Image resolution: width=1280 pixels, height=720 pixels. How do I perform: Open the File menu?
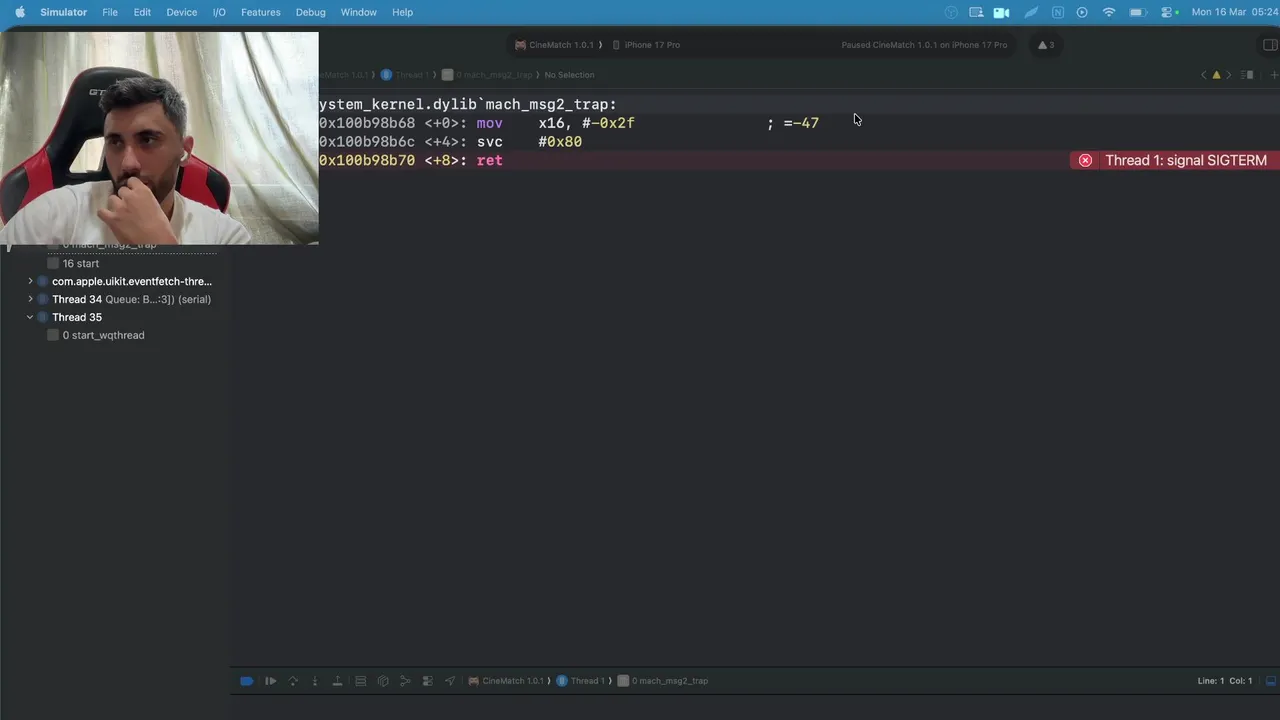coord(110,12)
